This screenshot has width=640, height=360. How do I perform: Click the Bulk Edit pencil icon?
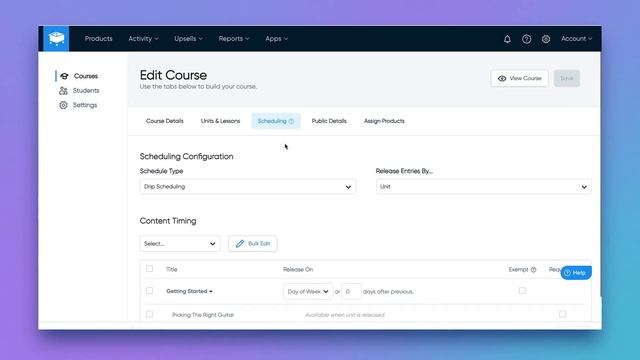point(240,244)
